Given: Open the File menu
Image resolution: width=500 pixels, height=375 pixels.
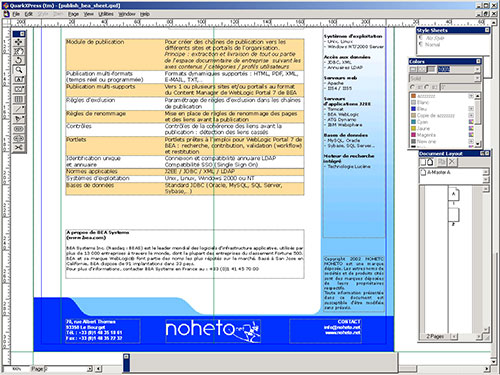Looking at the screenshot, I should 16,14.
